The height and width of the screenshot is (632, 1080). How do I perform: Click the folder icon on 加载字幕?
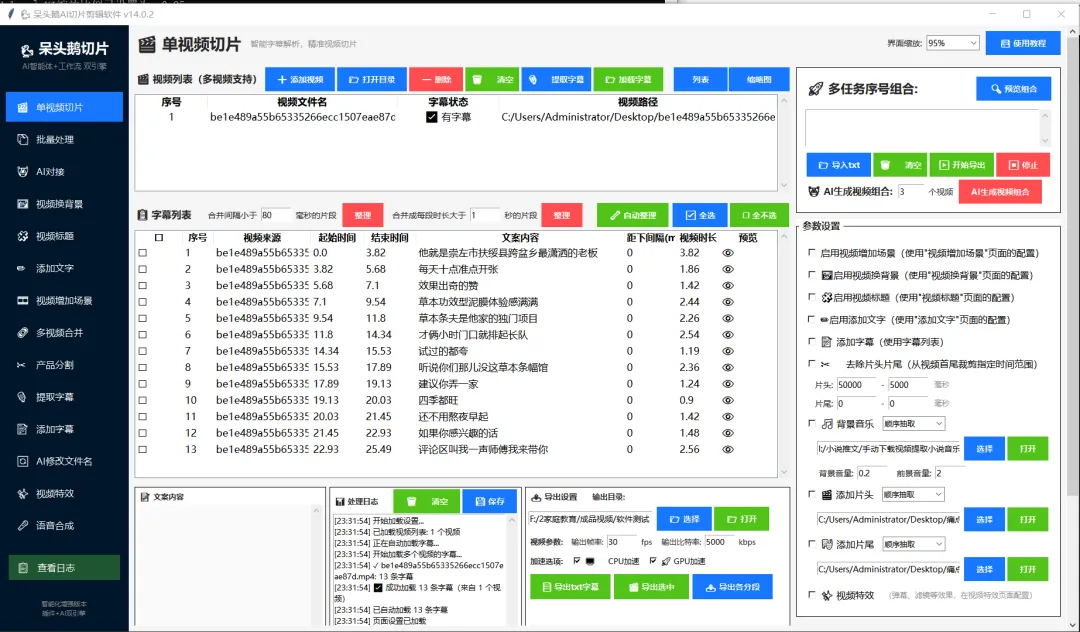[x=610, y=80]
